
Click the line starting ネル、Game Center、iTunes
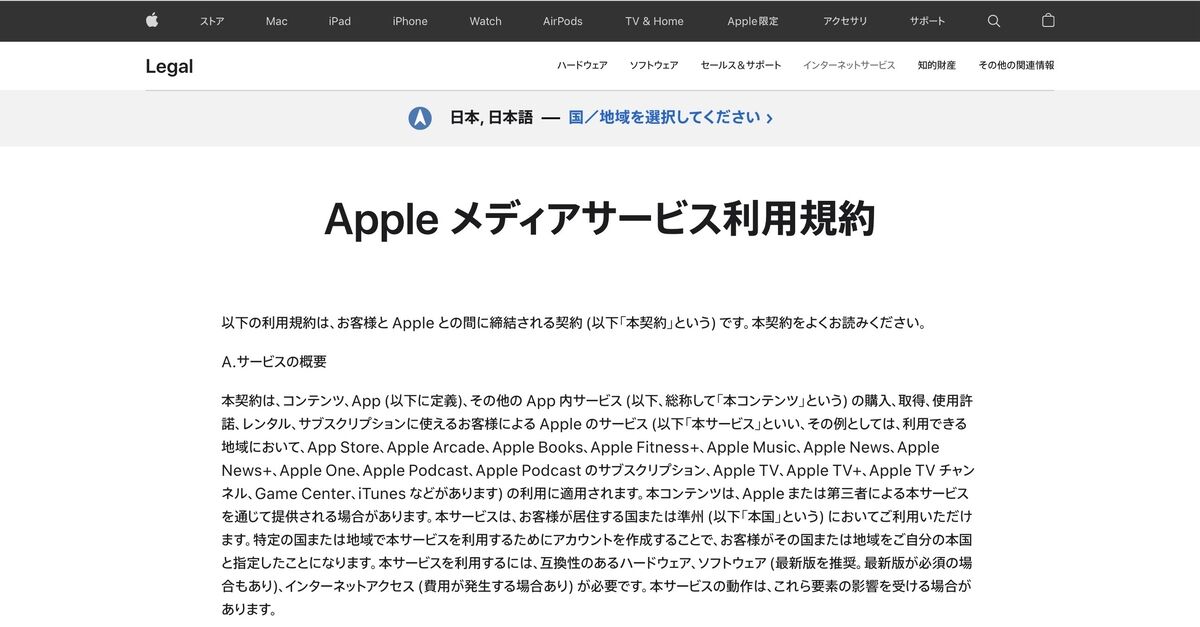click(595, 493)
